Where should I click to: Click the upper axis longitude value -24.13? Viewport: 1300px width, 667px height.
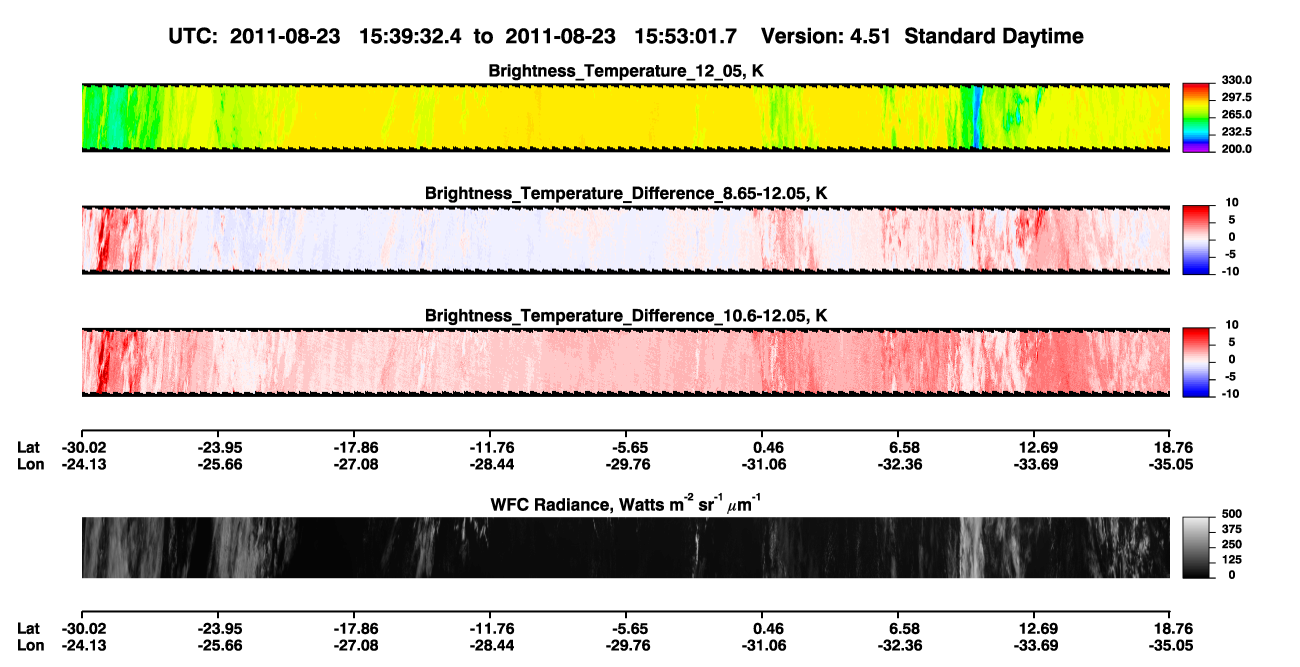[82, 464]
